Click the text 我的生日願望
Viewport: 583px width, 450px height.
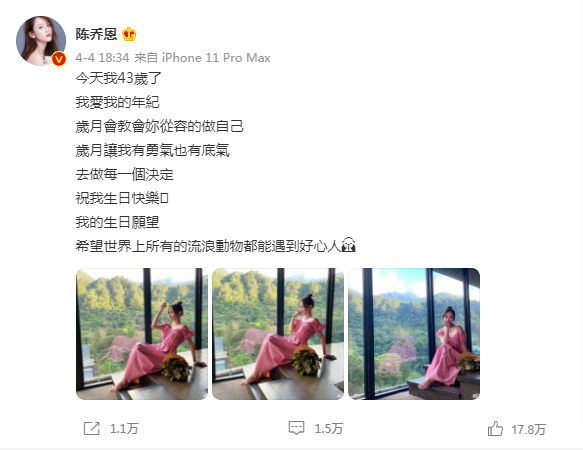117,222
